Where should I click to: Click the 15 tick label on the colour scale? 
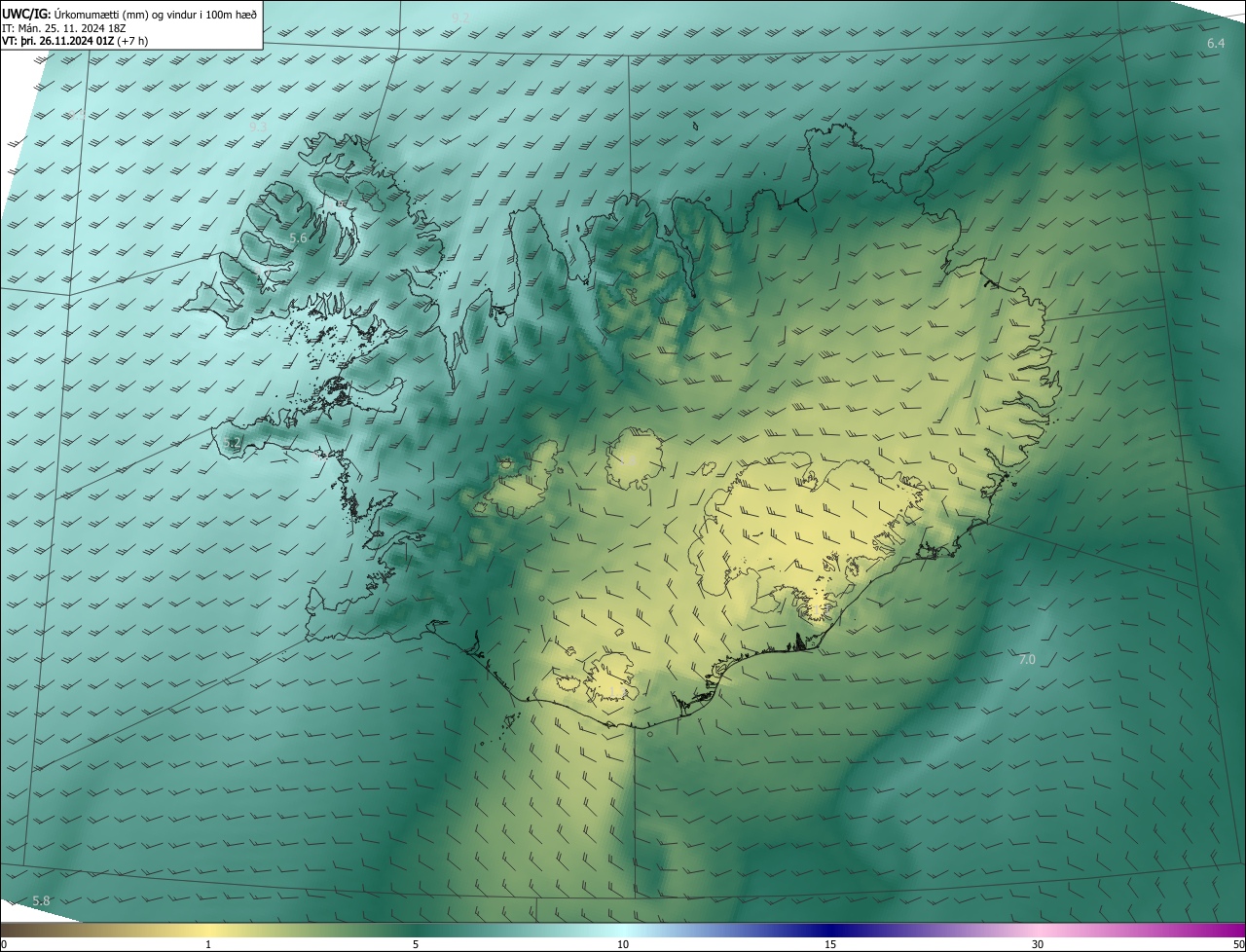830,944
